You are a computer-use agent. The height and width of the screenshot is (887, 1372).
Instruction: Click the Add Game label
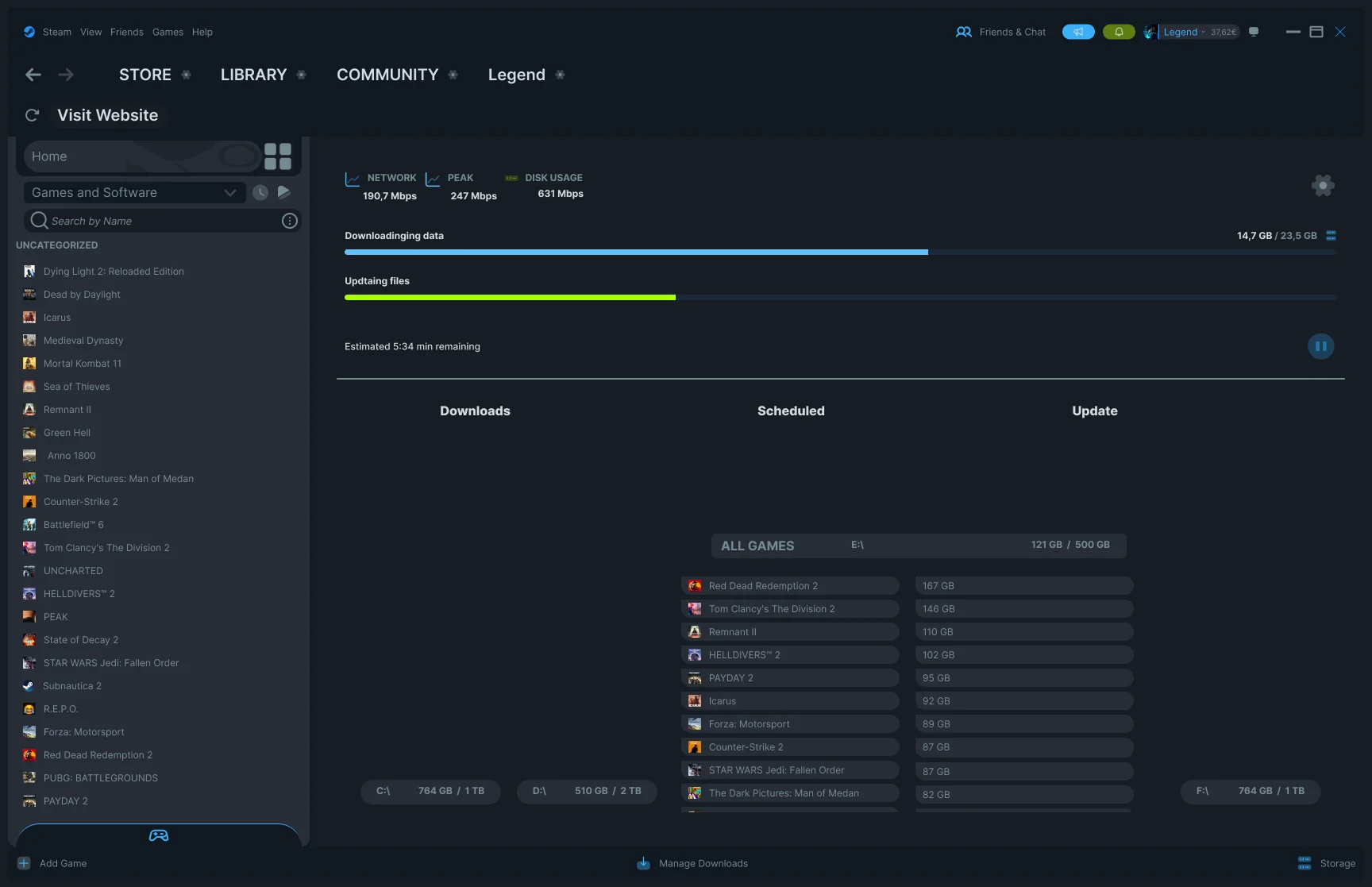64,863
